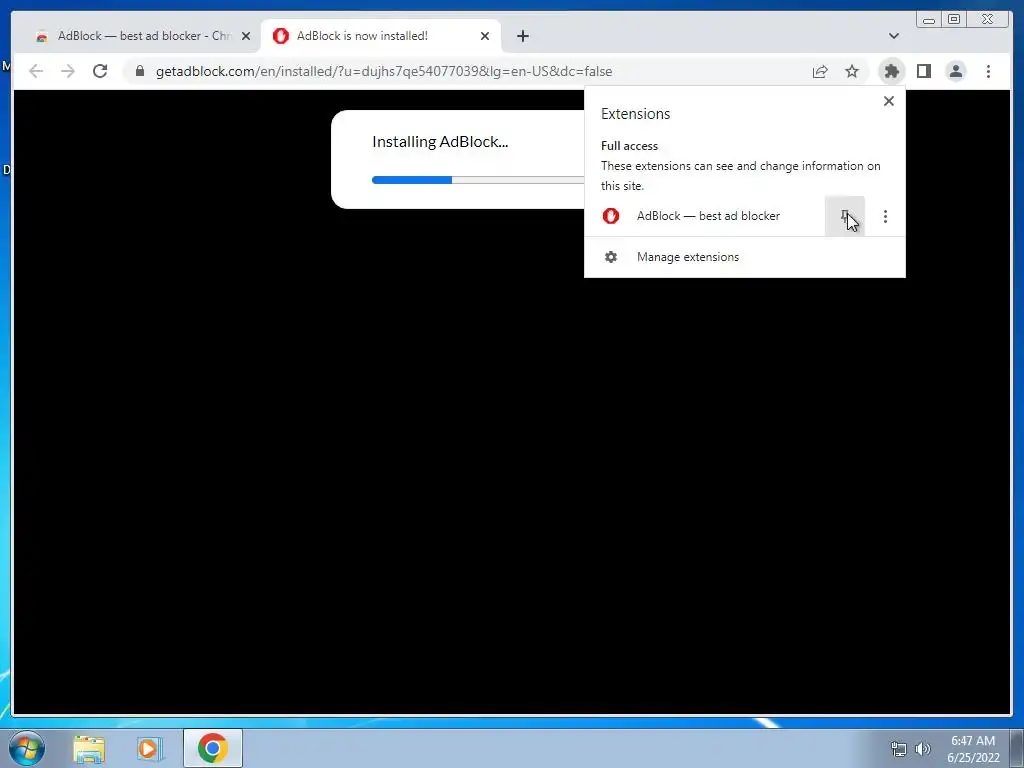Viewport: 1024px width, 768px height.
Task: Toggle the browser side panel
Action: pos(923,71)
